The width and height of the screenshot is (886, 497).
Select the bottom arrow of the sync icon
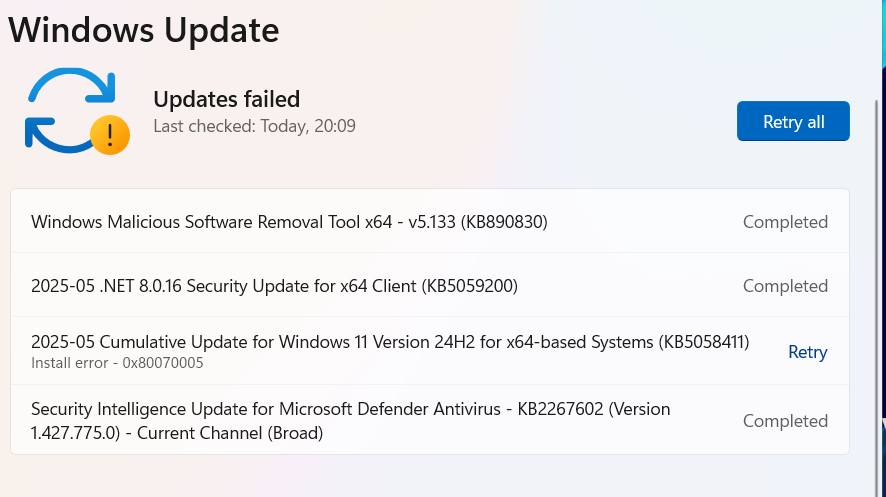(58, 136)
